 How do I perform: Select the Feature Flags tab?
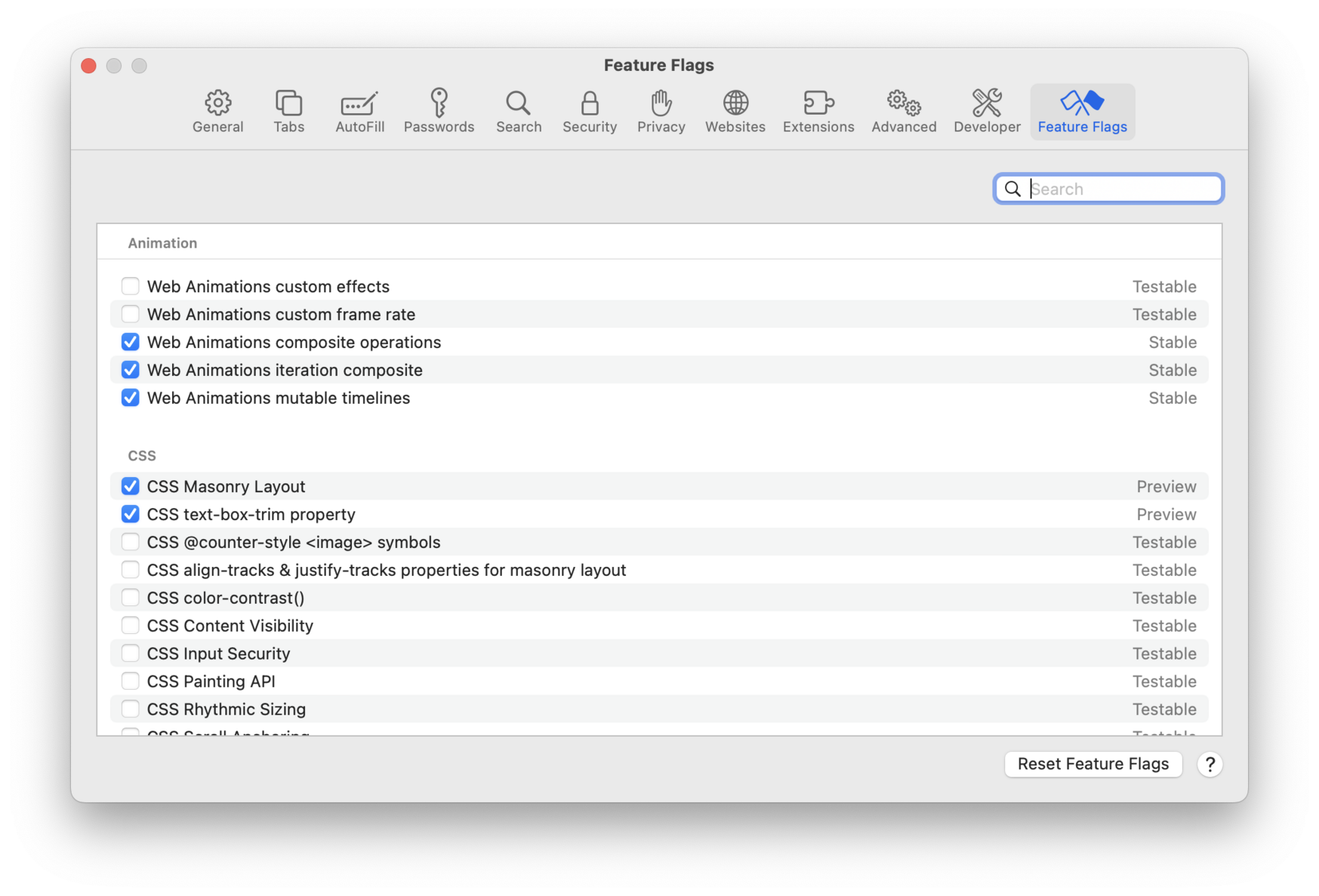click(1081, 111)
